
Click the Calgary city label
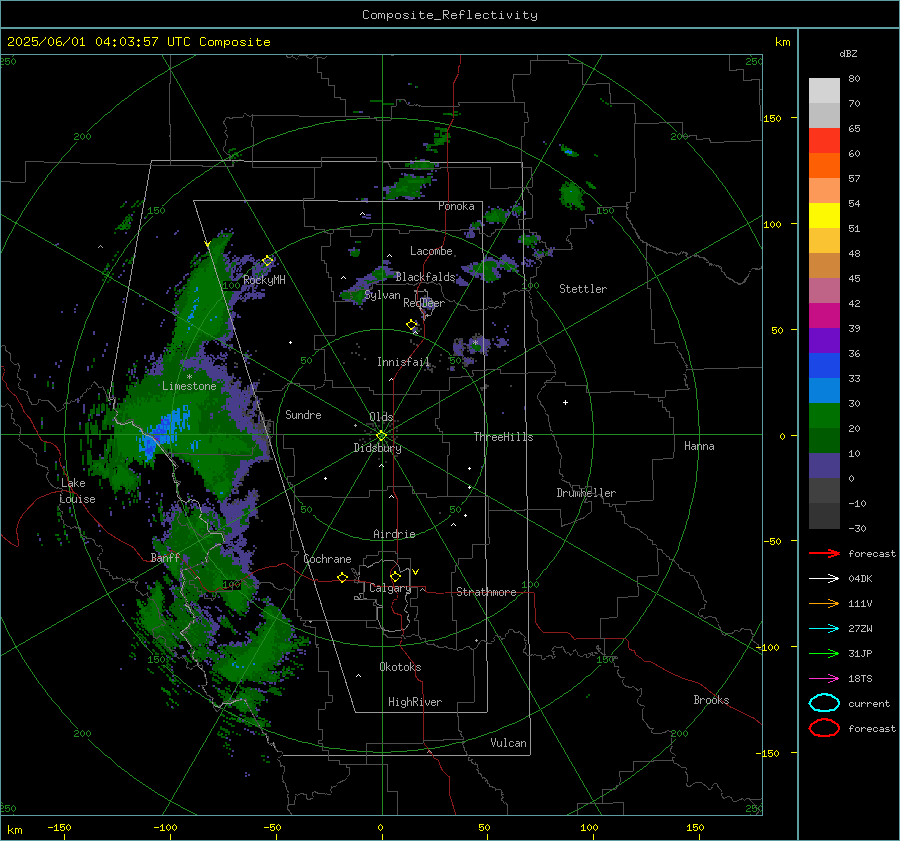coord(390,588)
